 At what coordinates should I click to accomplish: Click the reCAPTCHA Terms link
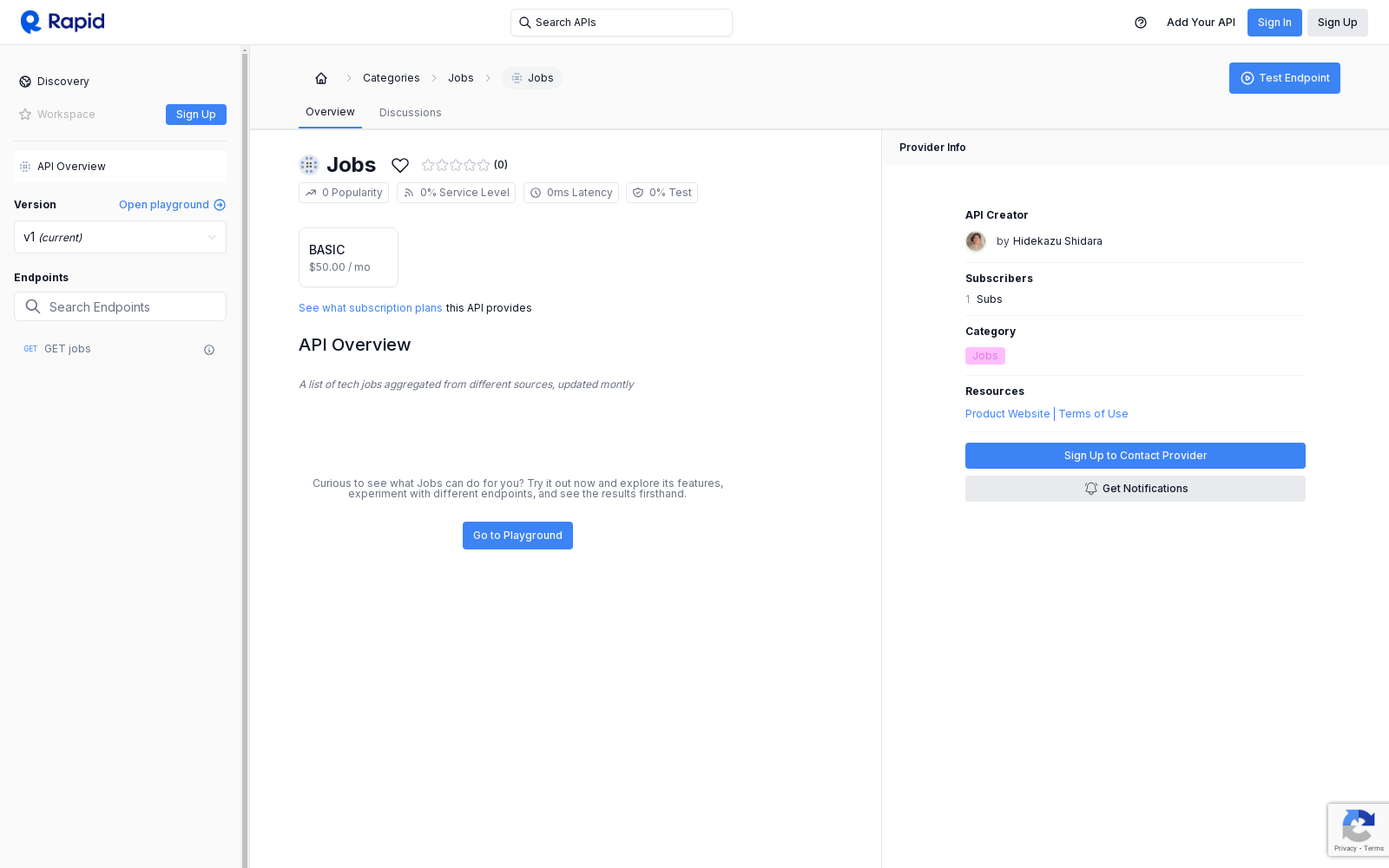[1374, 848]
